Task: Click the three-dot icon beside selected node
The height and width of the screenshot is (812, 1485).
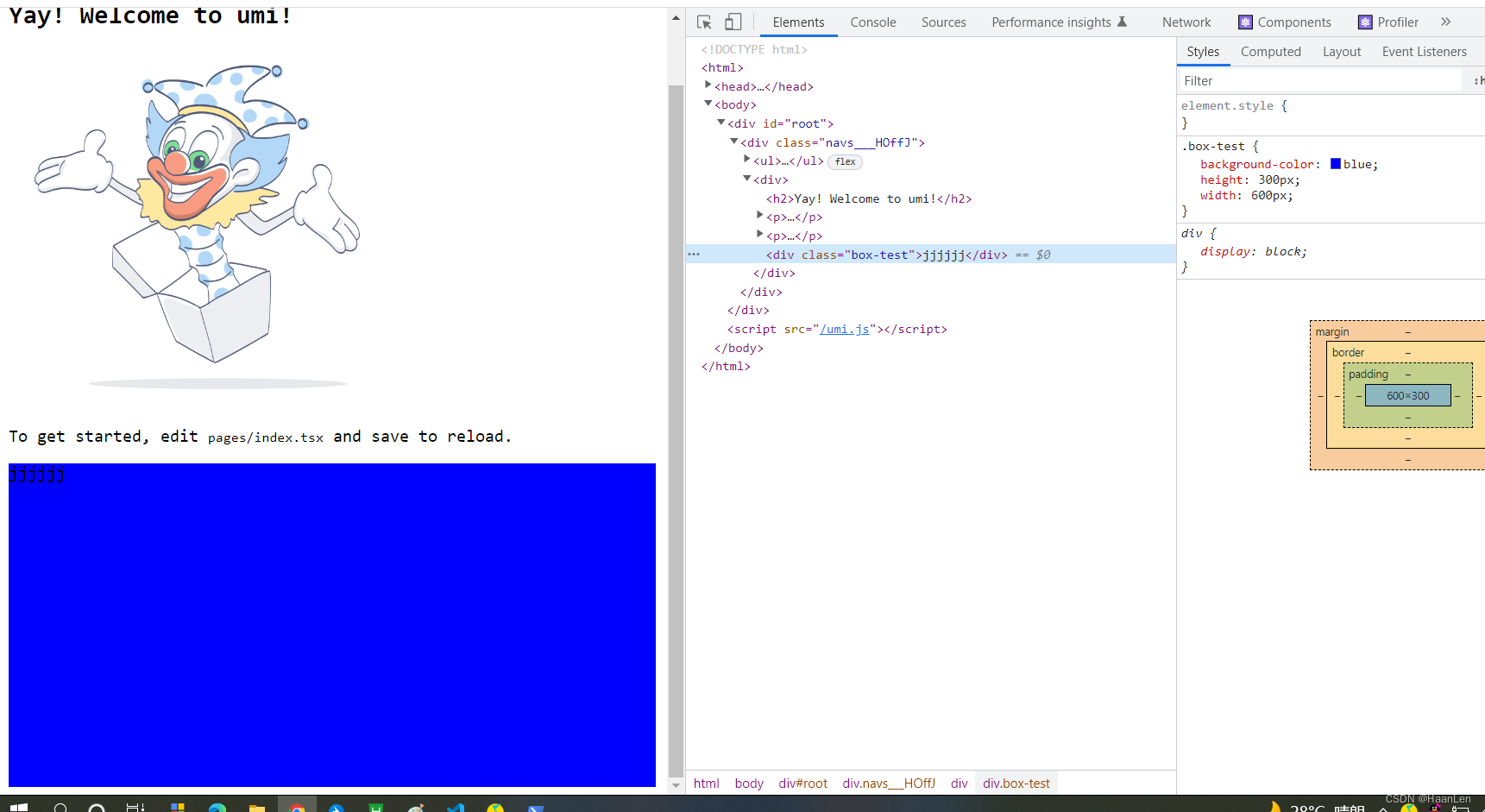Action: pyautogui.click(x=694, y=255)
